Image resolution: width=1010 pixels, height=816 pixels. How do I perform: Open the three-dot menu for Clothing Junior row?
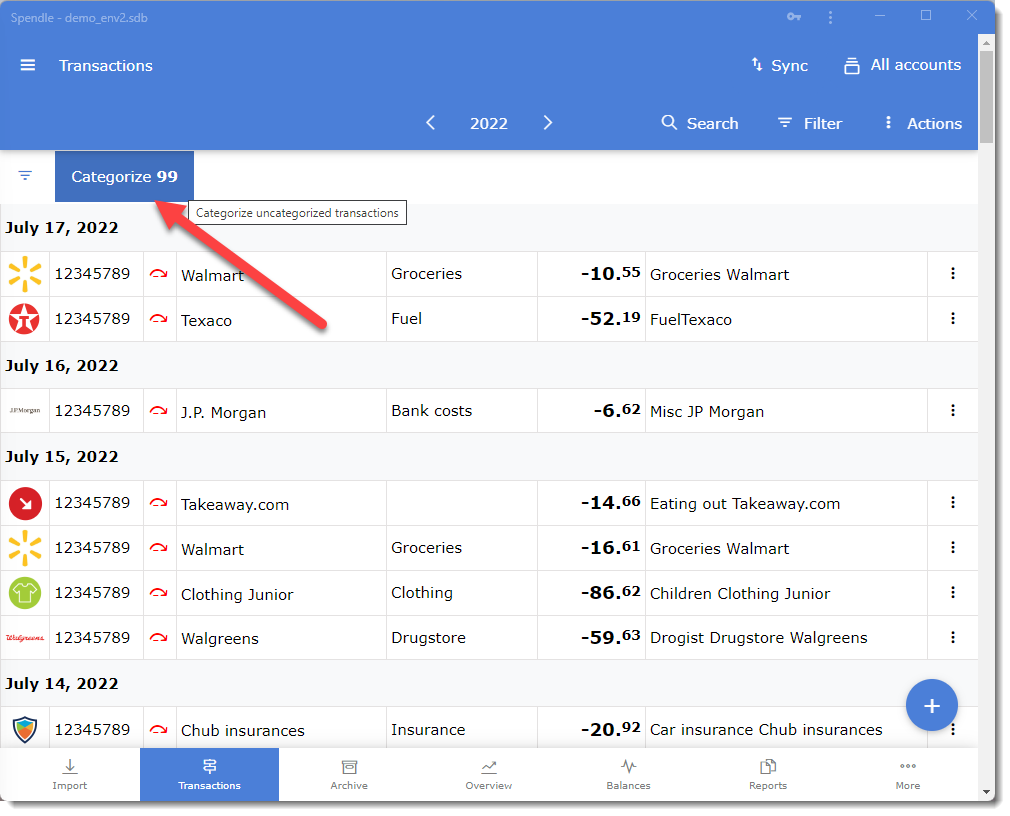point(953,593)
